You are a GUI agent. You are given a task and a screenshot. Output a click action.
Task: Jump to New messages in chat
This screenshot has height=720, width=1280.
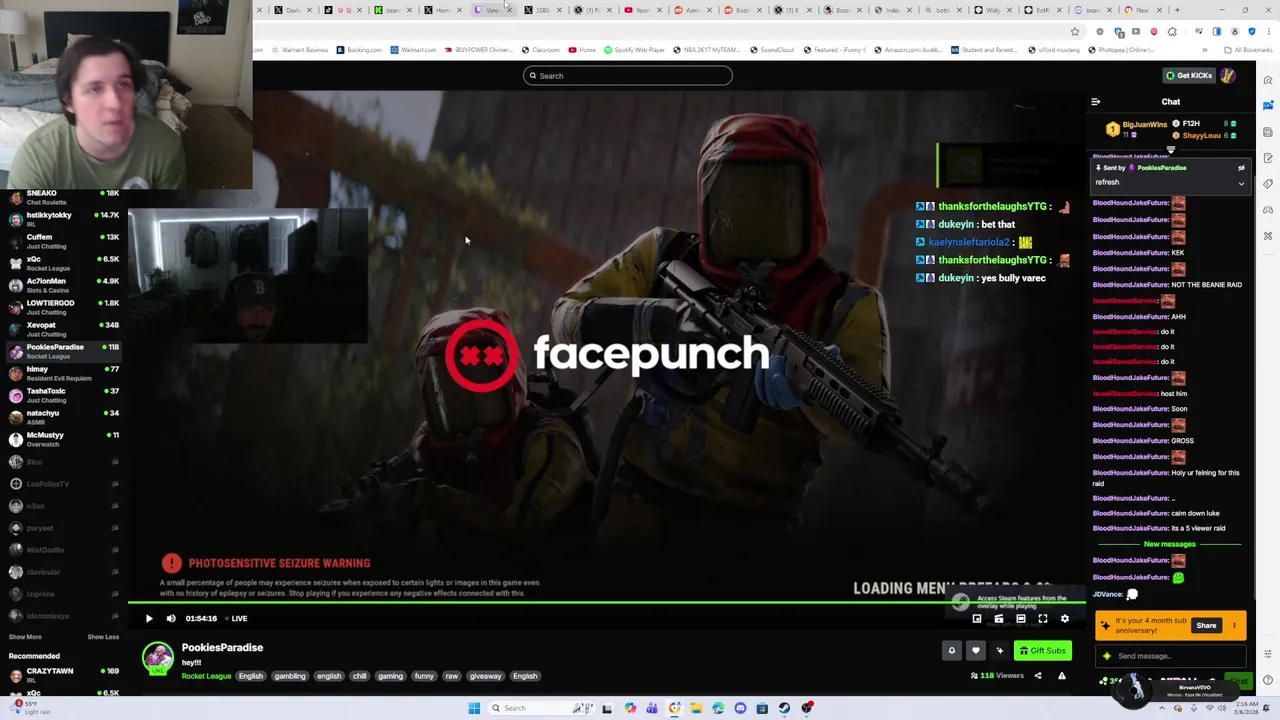pos(1169,544)
